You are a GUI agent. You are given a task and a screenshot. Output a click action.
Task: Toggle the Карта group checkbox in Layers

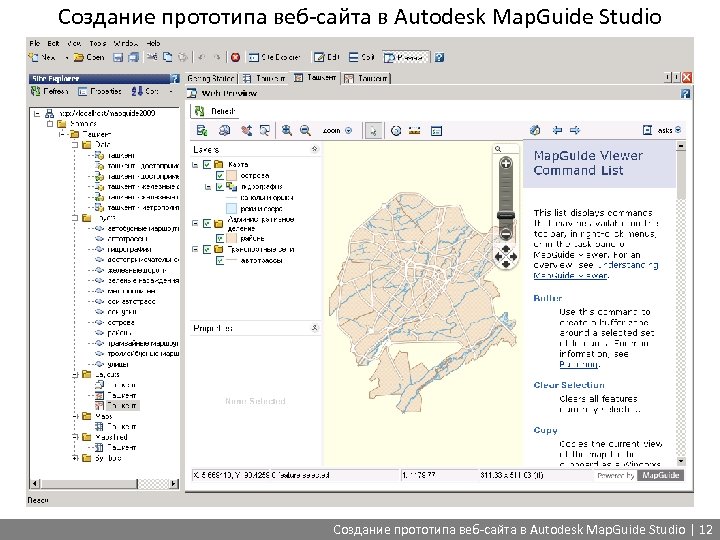(207, 164)
